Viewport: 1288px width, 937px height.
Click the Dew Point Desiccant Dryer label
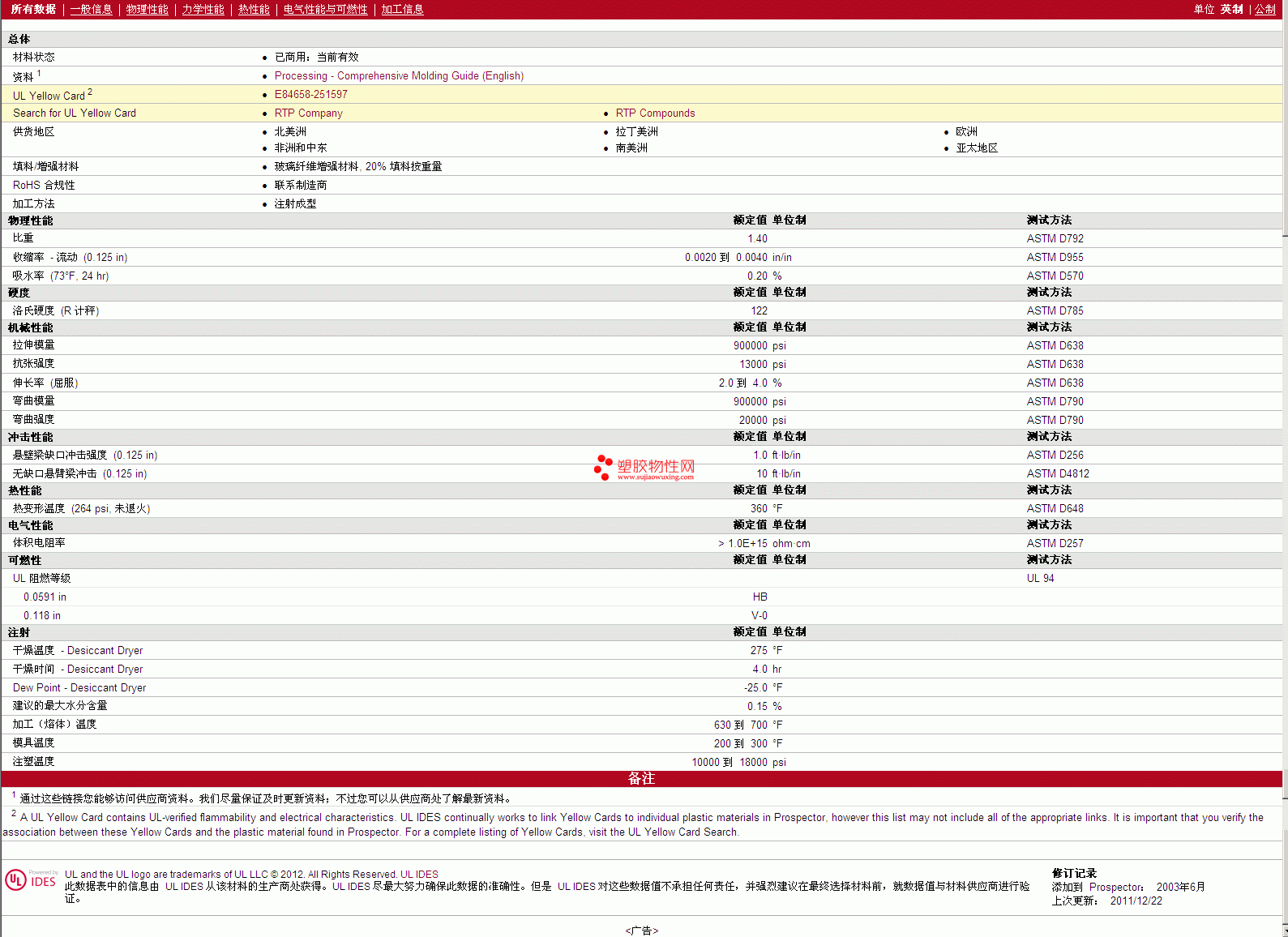point(79,687)
